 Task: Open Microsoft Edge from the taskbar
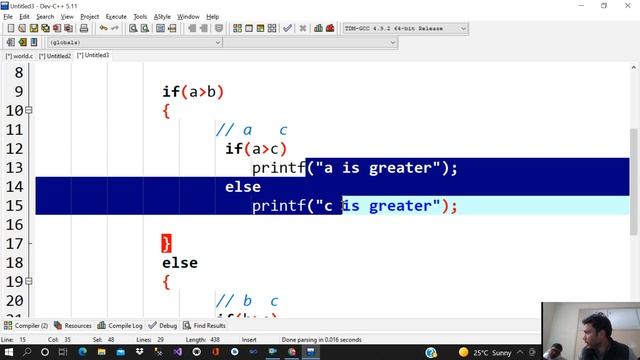(82, 352)
